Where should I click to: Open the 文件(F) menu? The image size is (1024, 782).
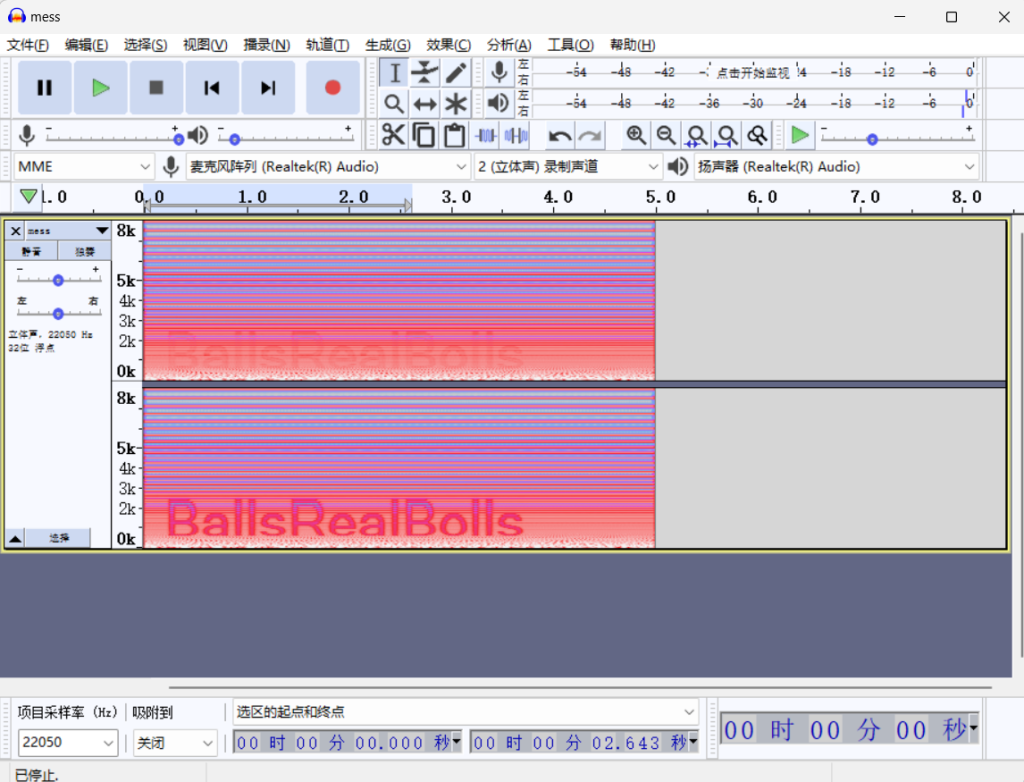[x=28, y=45]
